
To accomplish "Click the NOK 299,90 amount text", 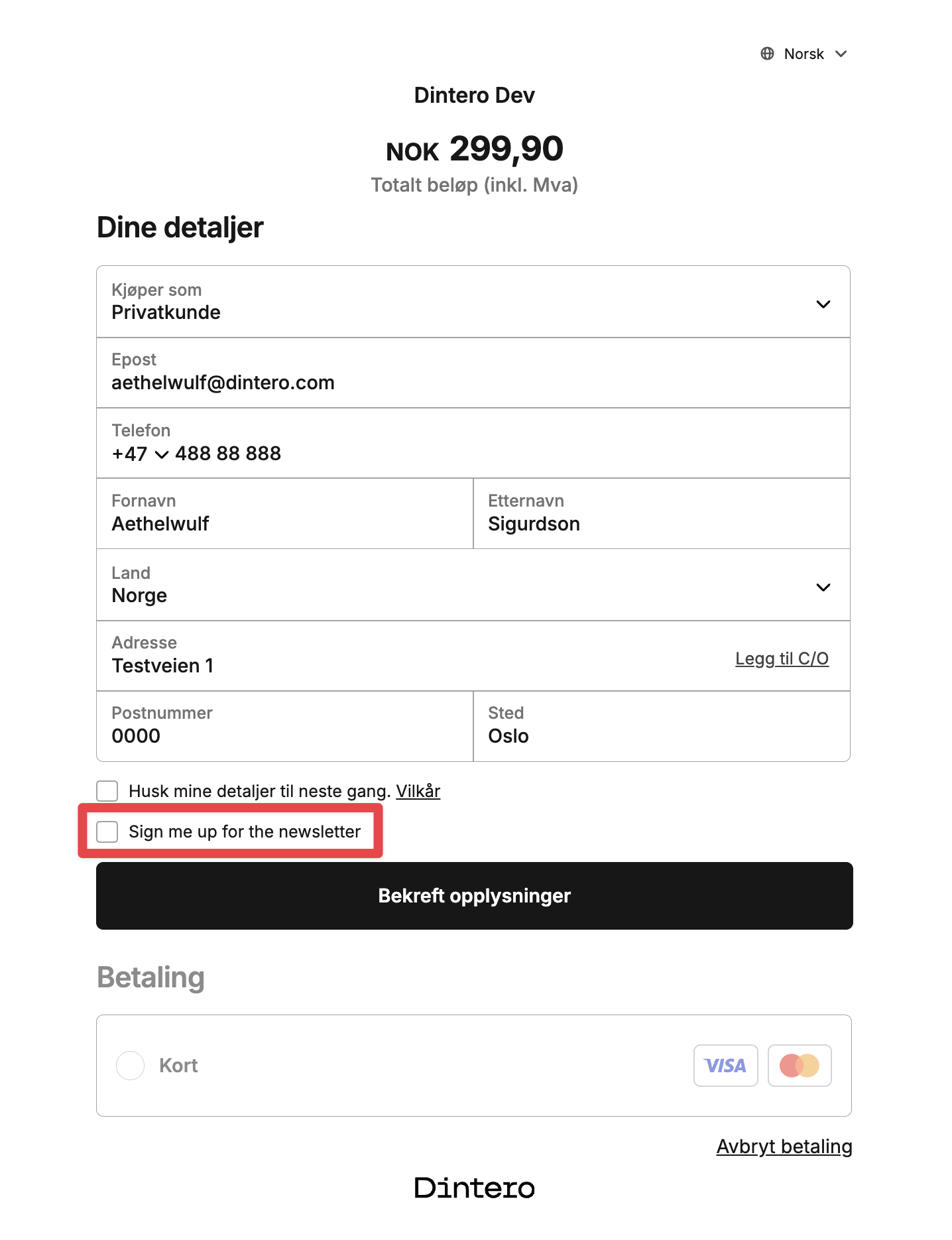I will [x=475, y=149].
